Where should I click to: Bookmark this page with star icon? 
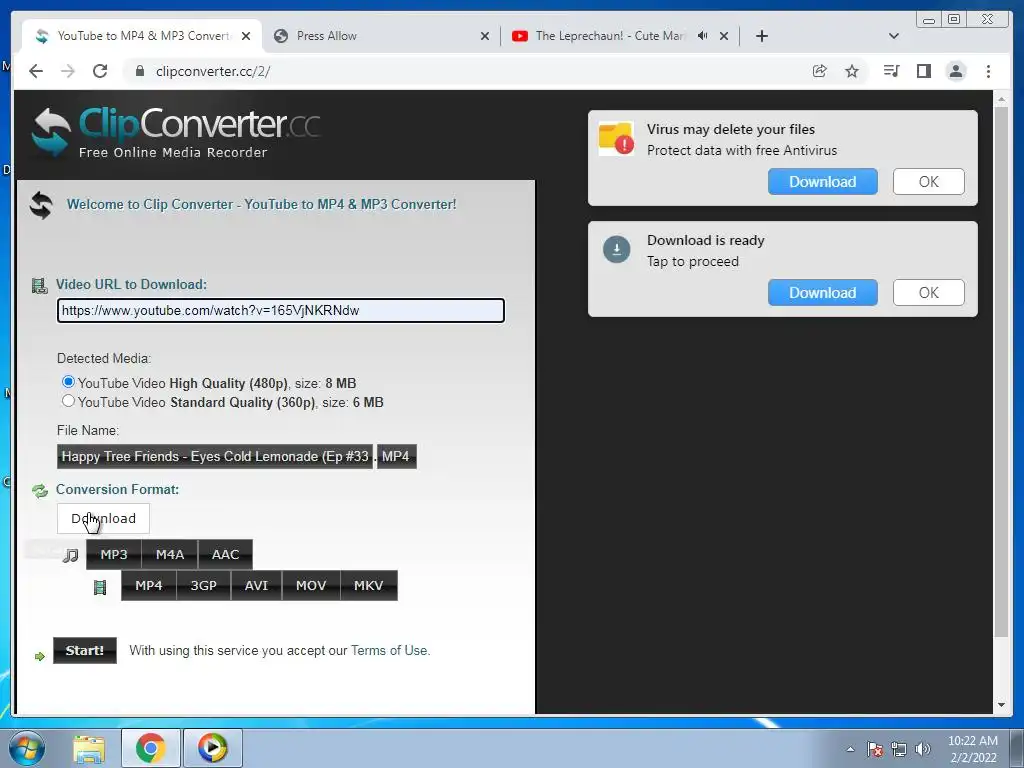[x=852, y=71]
